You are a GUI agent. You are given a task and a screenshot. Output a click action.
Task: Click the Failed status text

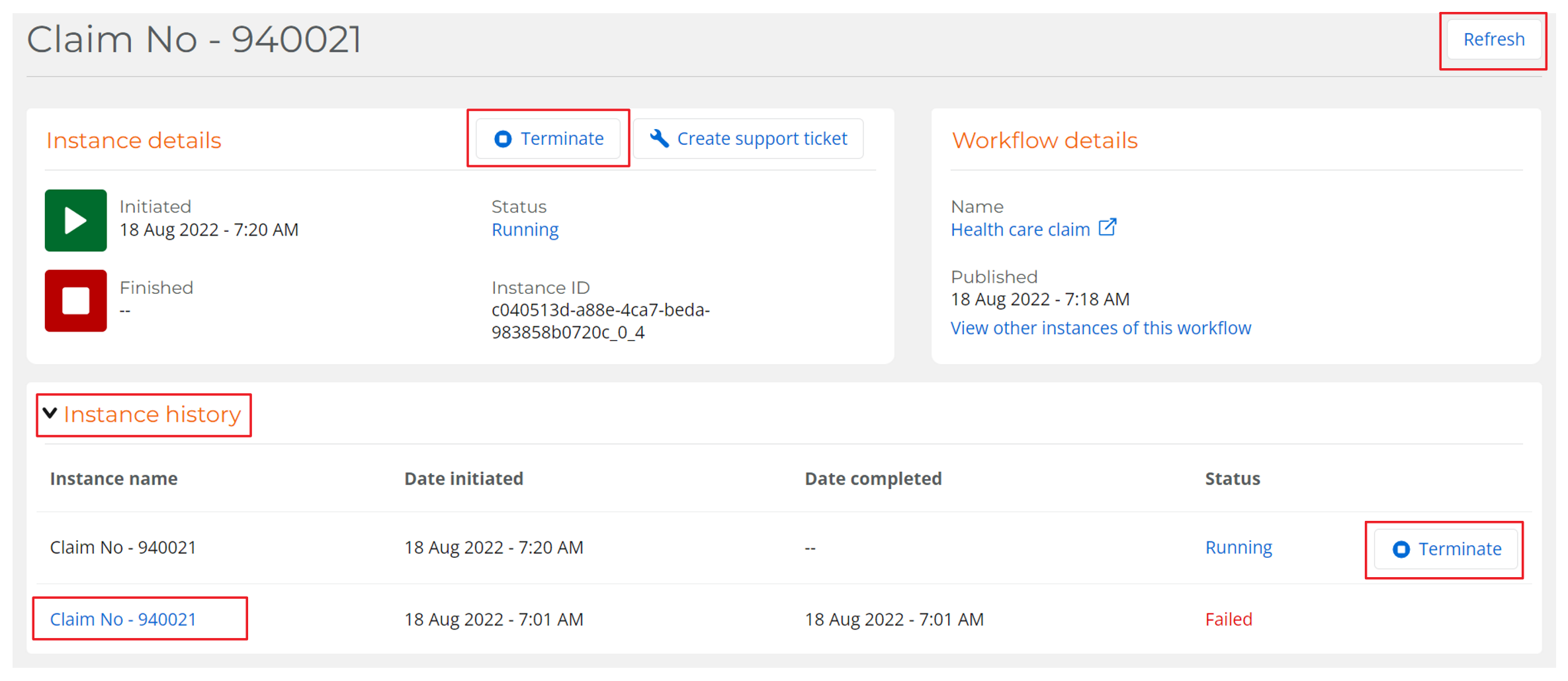1229,619
